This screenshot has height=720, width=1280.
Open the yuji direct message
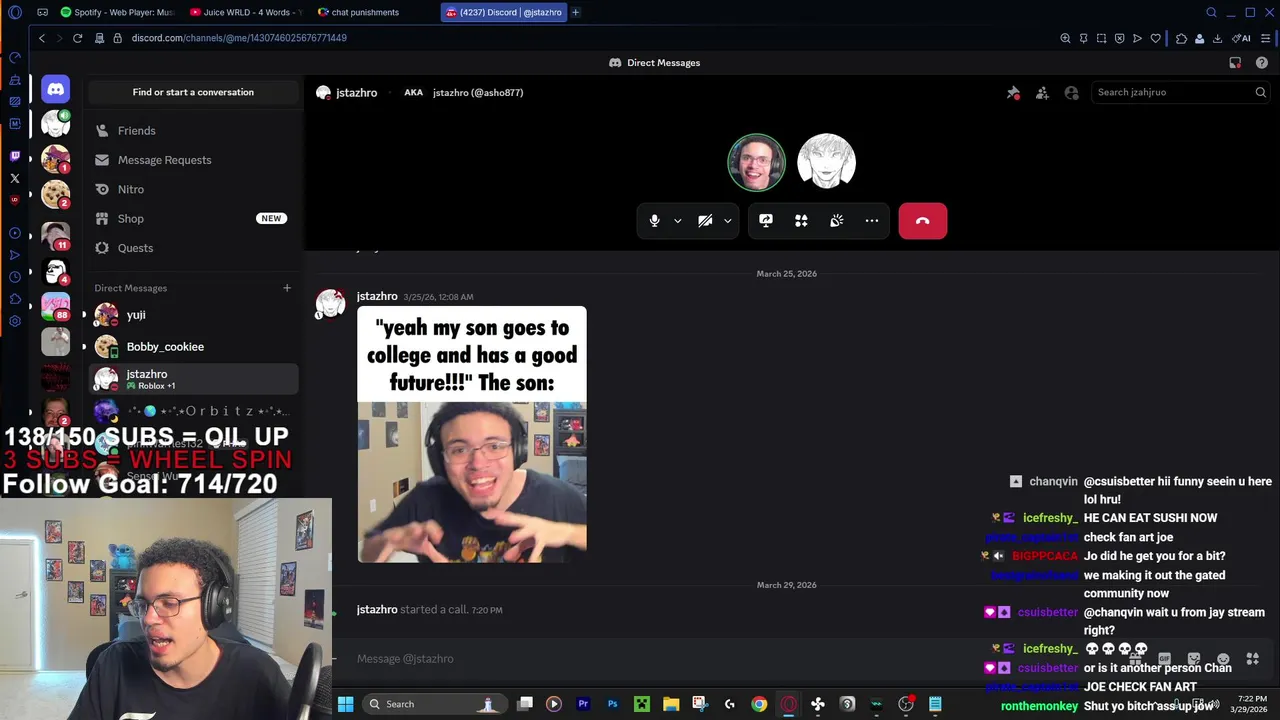[x=193, y=315]
